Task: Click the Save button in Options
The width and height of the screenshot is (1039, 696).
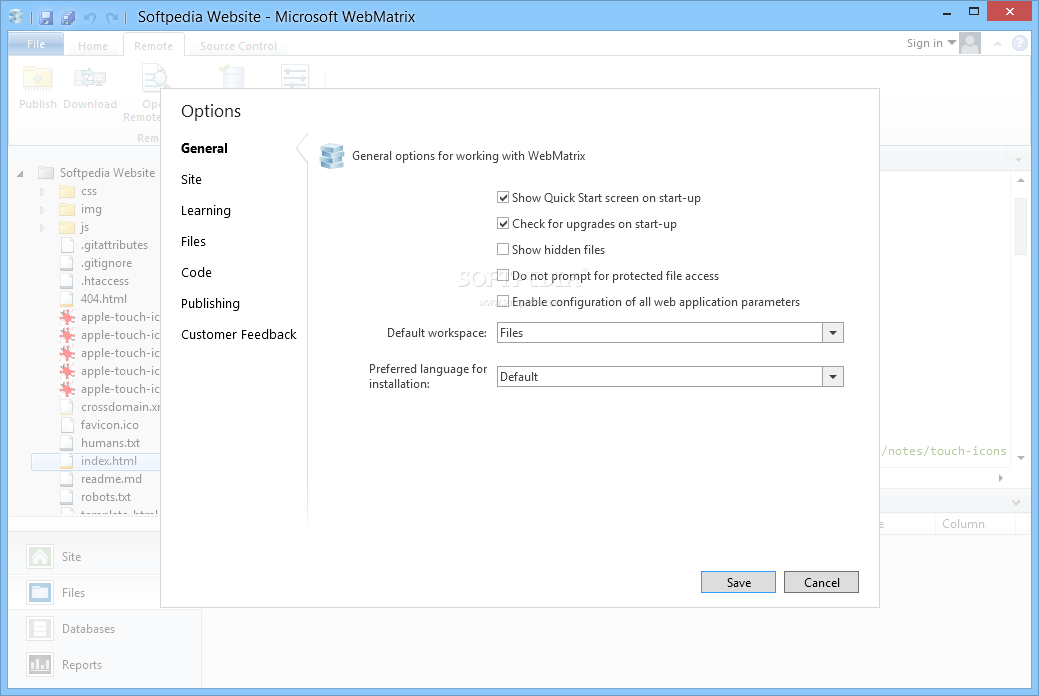Action: [x=738, y=582]
